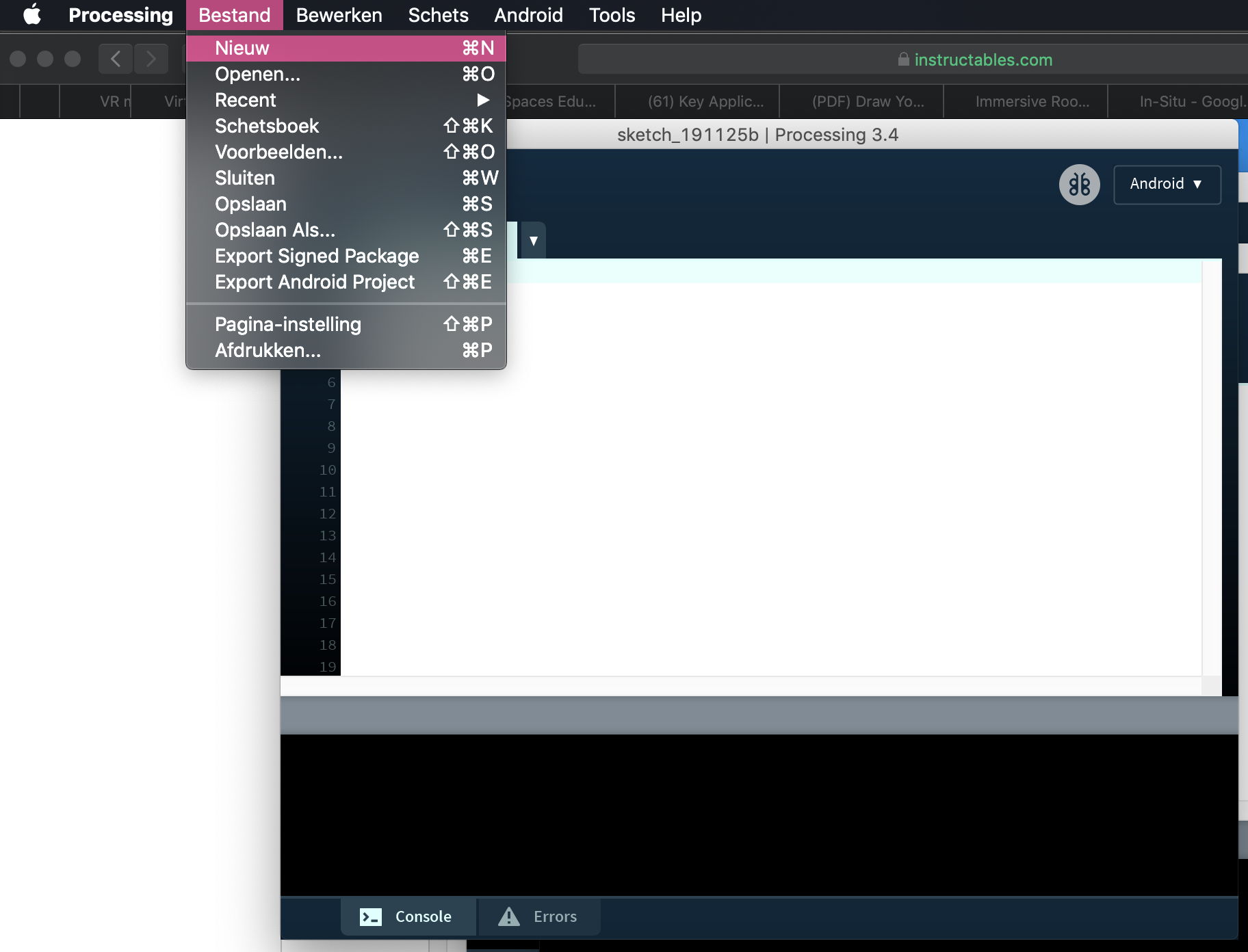Open the Help menu
The width and height of the screenshot is (1248, 952).
(681, 14)
